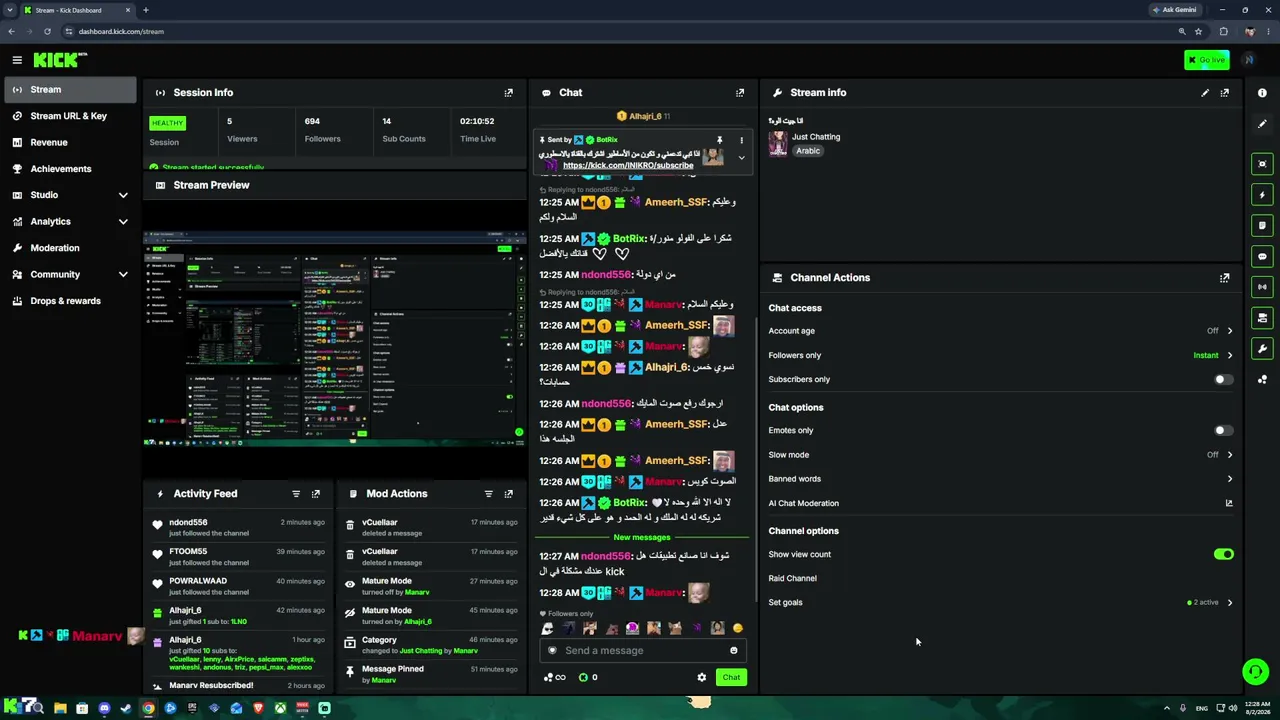Pop out the Stream info panel
Image resolution: width=1280 pixels, height=720 pixels.
point(1225,93)
